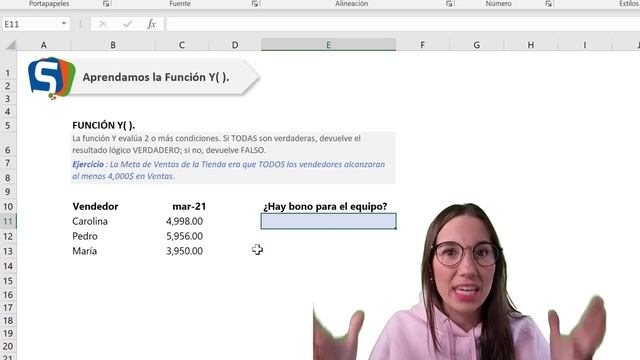Click the 'María' cell
Image resolution: width=640 pixels, height=360 pixels.
[x=84, y=251]
